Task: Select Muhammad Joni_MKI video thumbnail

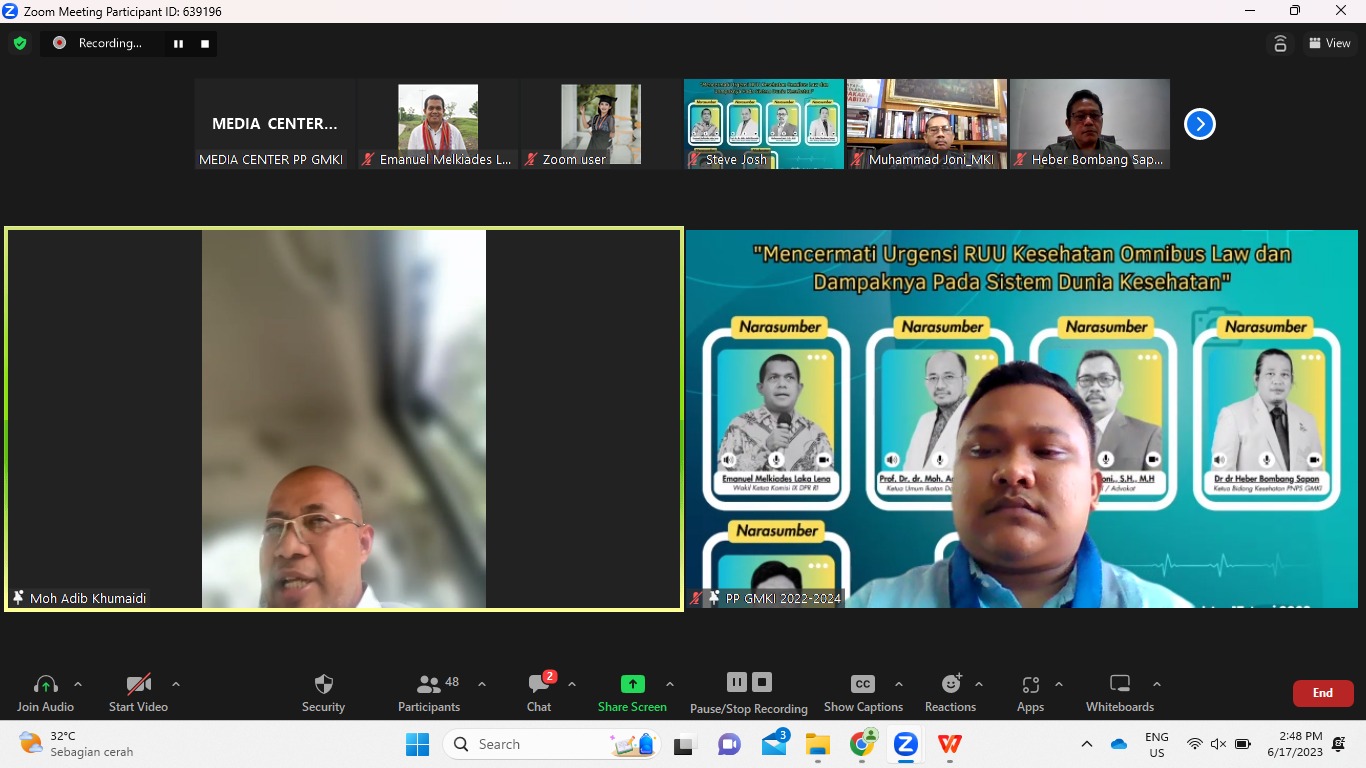Action: 926,123
